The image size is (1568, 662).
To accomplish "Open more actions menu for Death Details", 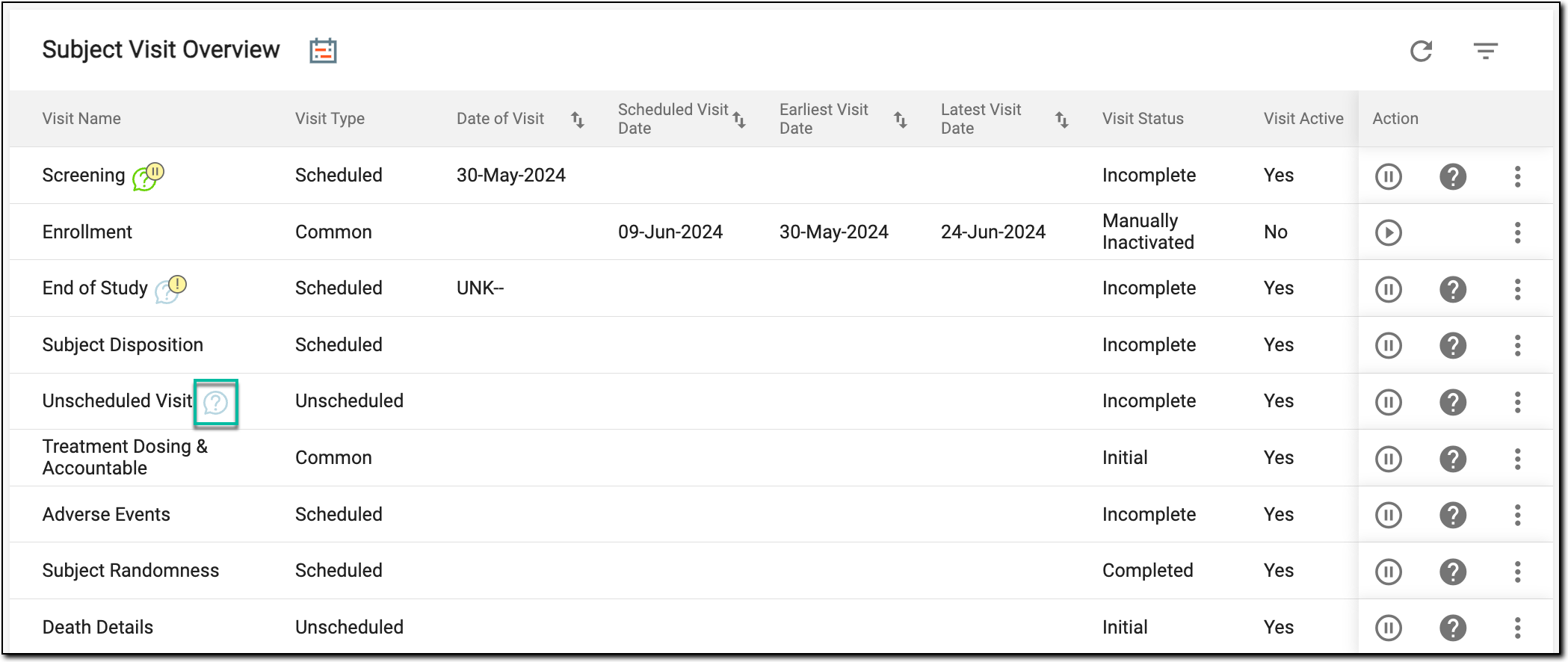I will [1517, 628].
